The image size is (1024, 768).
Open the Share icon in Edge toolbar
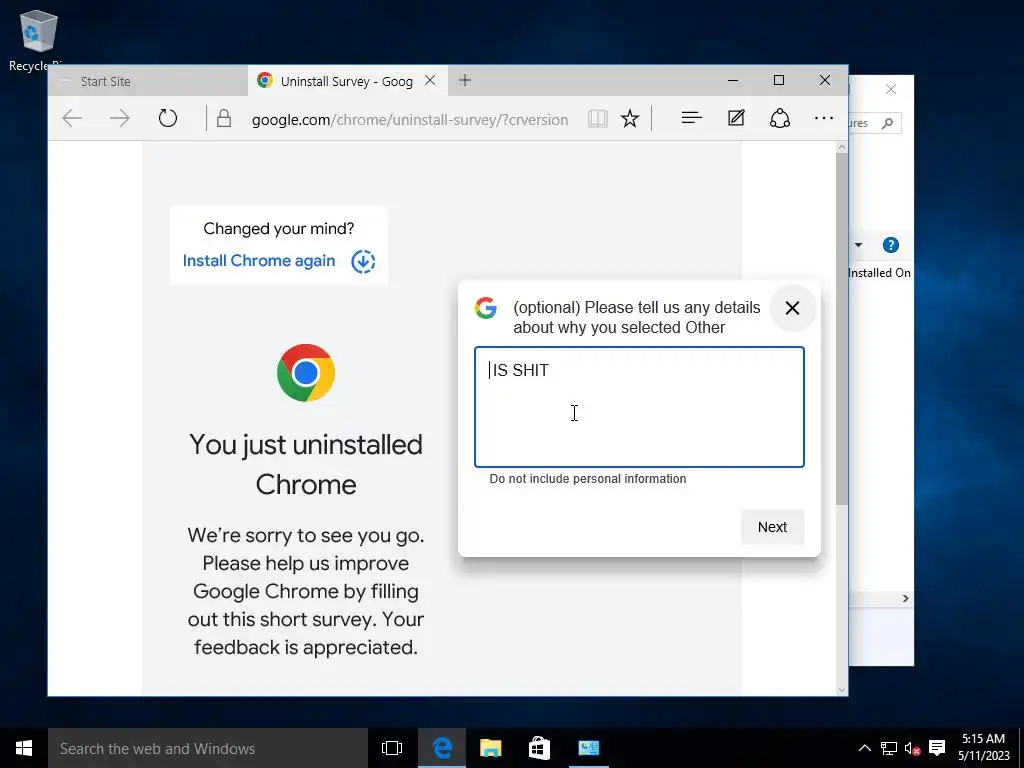point(780,118)
